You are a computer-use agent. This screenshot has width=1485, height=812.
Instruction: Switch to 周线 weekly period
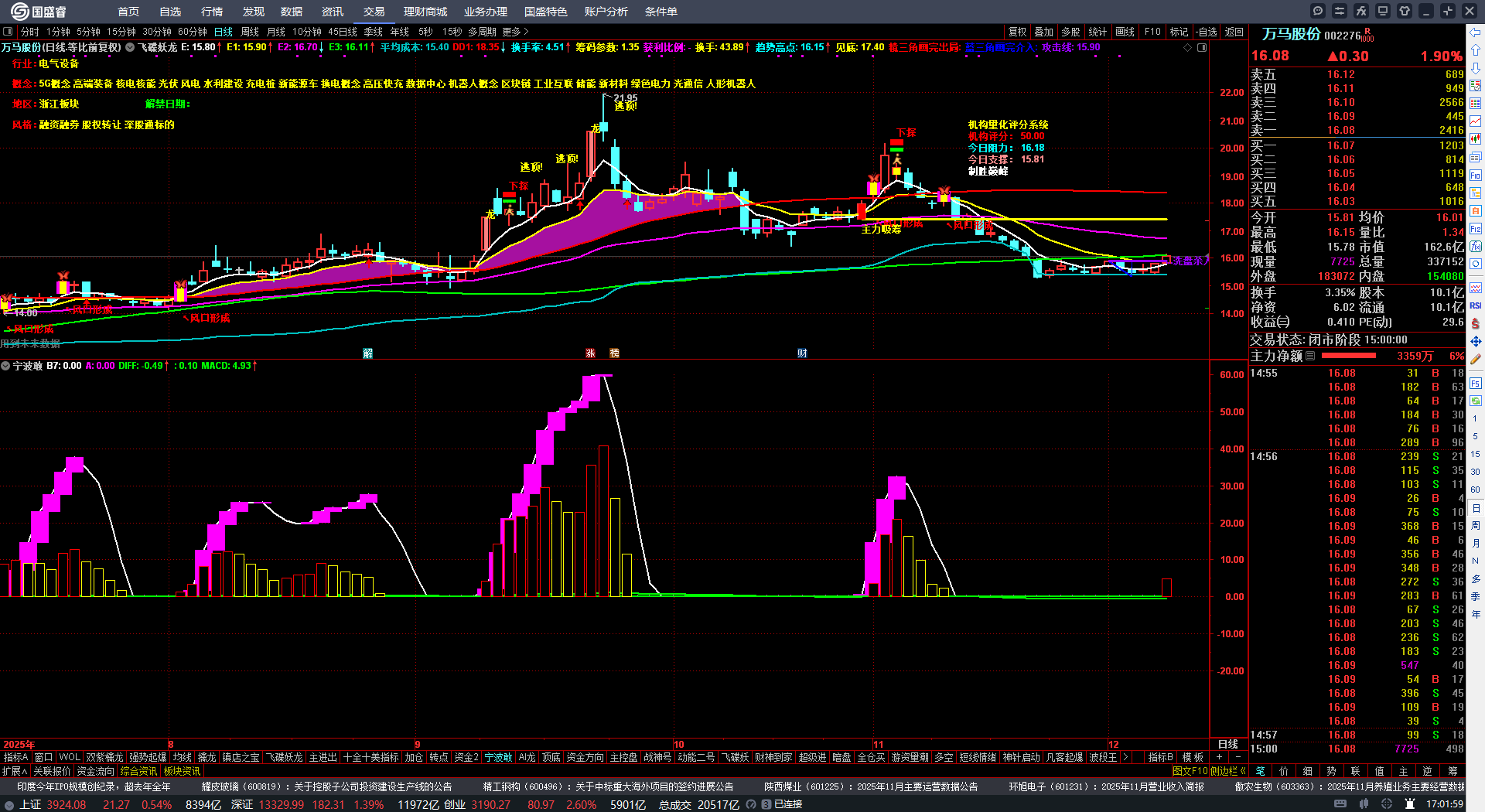point(250,32)
